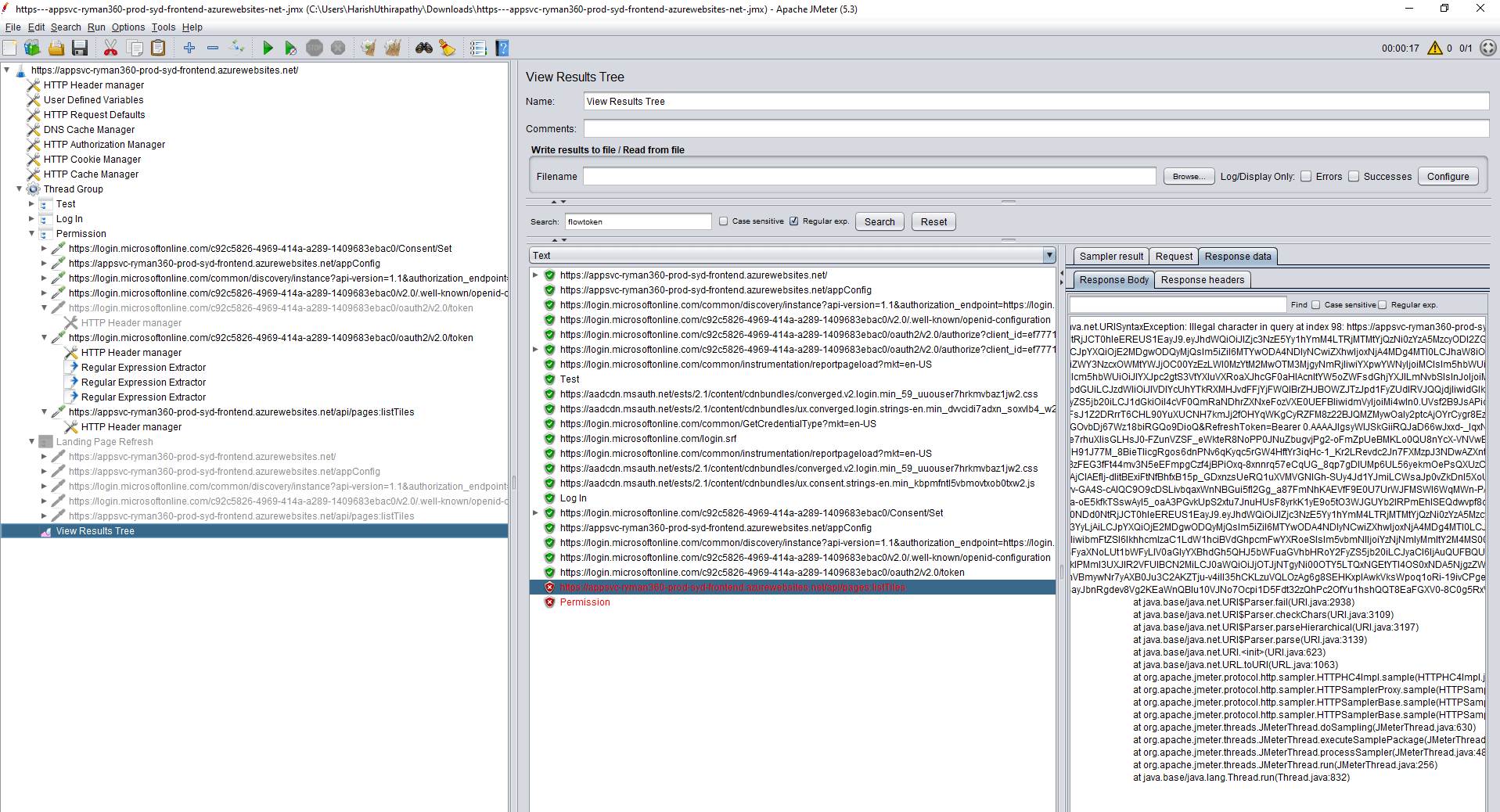Viewport: 1500px width, 812px height.
Task: Open the Function Helper dialog
Action: tap(447, 48)
